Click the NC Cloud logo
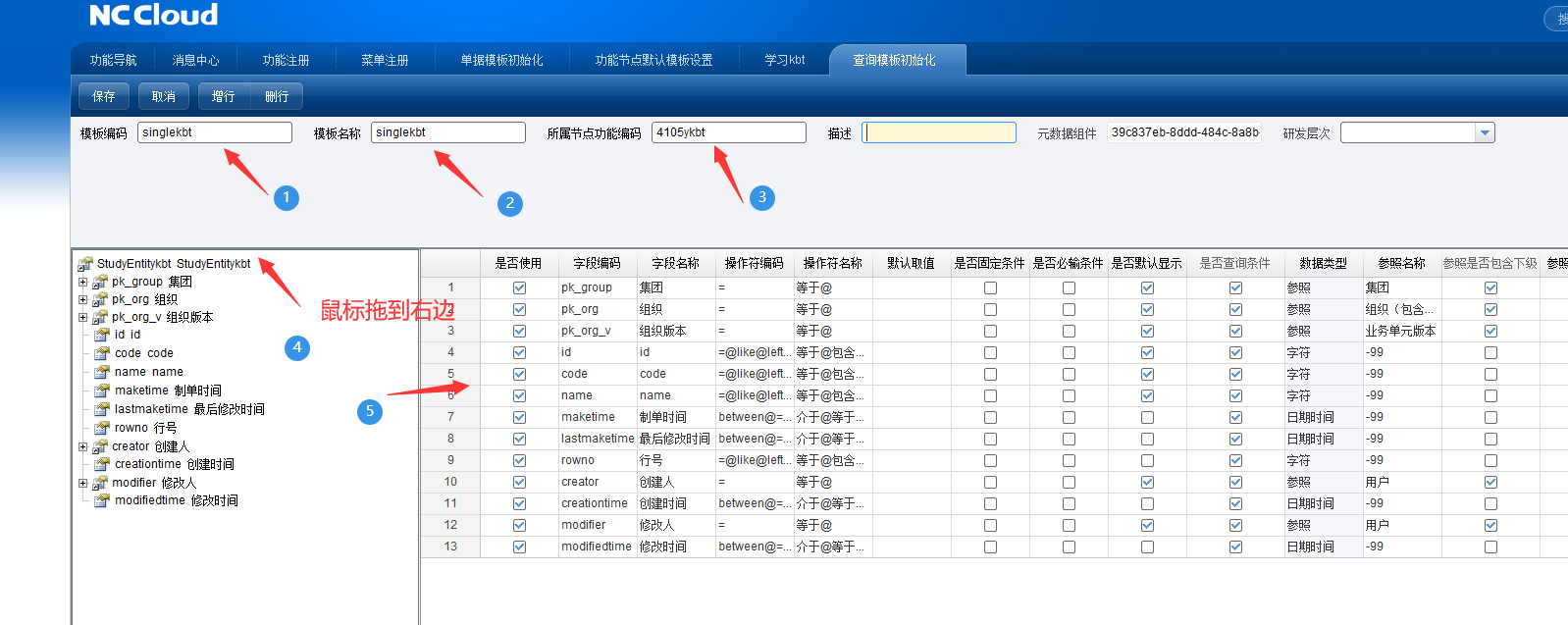This screenshot has height=625, width=1568. tap(154, 15)
